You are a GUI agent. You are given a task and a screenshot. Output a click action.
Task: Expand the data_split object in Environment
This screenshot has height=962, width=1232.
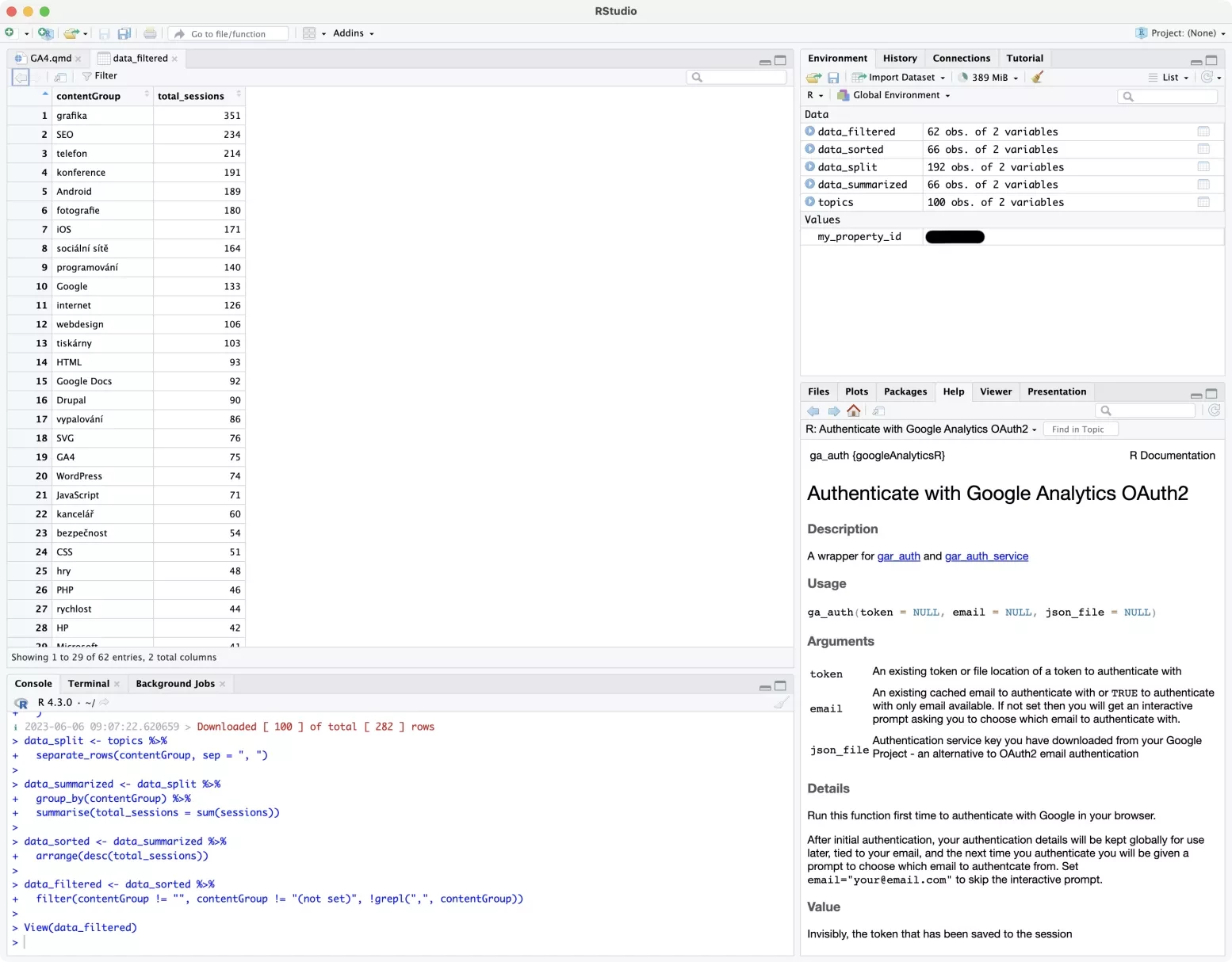tap(810, 167)
